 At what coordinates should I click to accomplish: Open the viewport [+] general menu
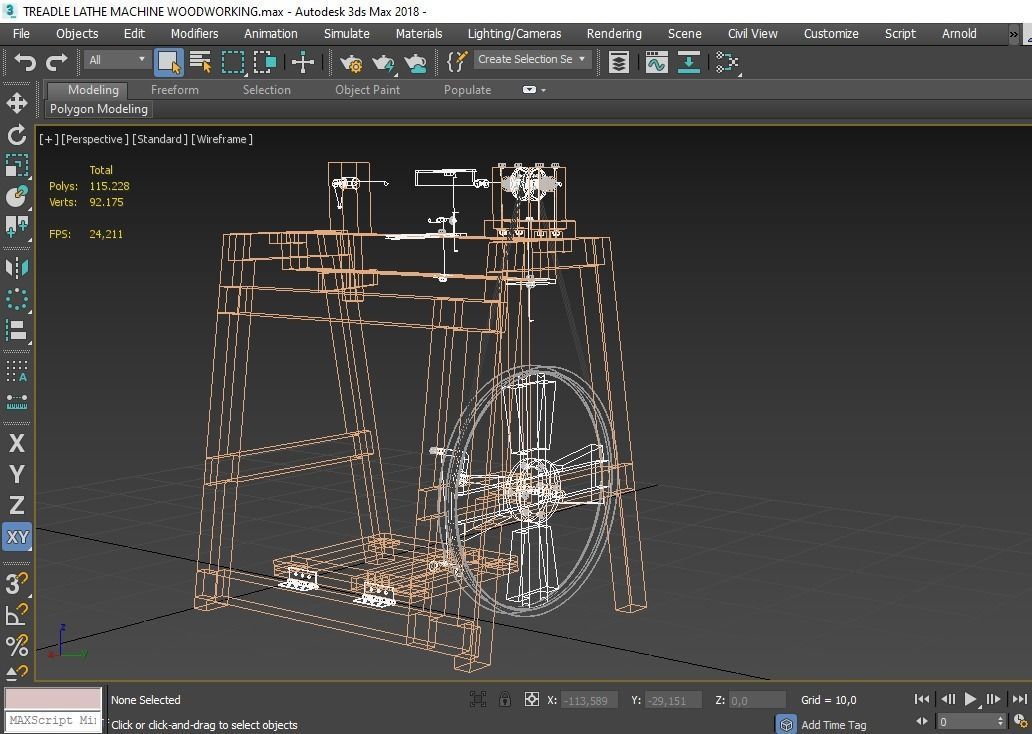tap(47, 139)
